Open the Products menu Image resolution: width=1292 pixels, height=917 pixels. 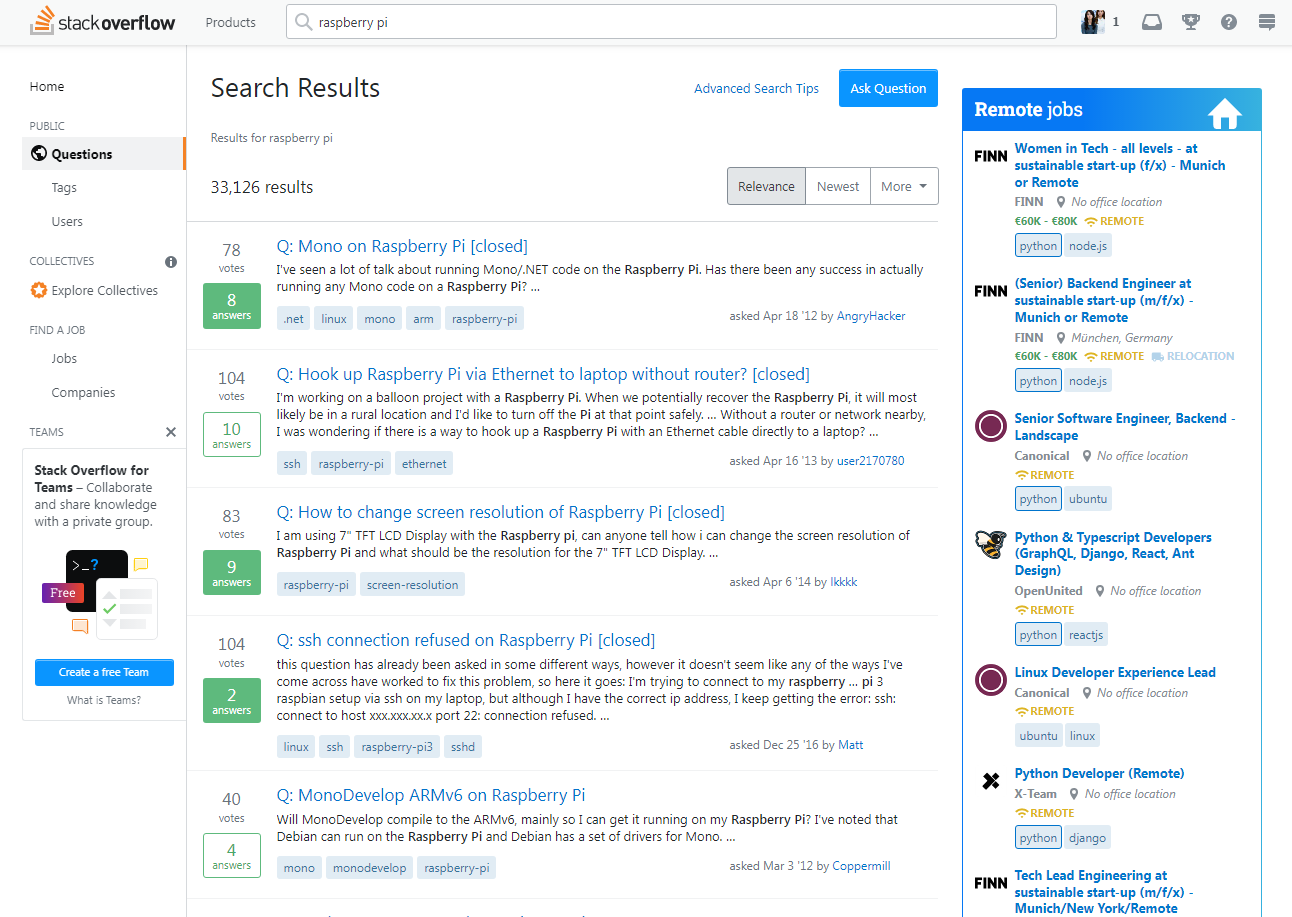(231, 22)
